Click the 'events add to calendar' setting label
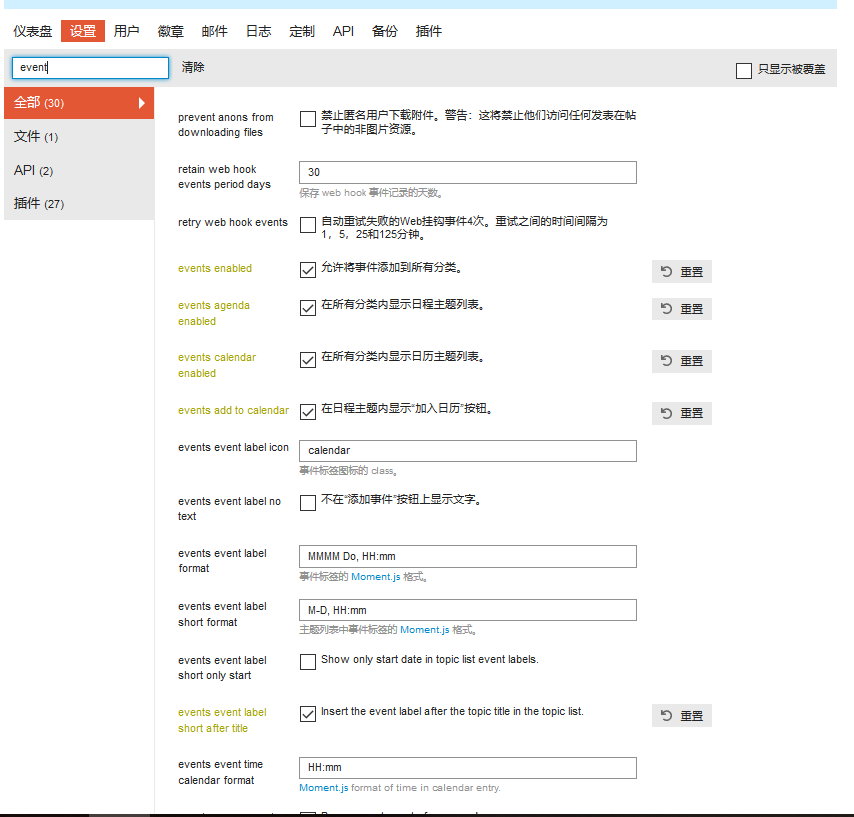Viewport: 854px width, 817px height. coord(233,411)
